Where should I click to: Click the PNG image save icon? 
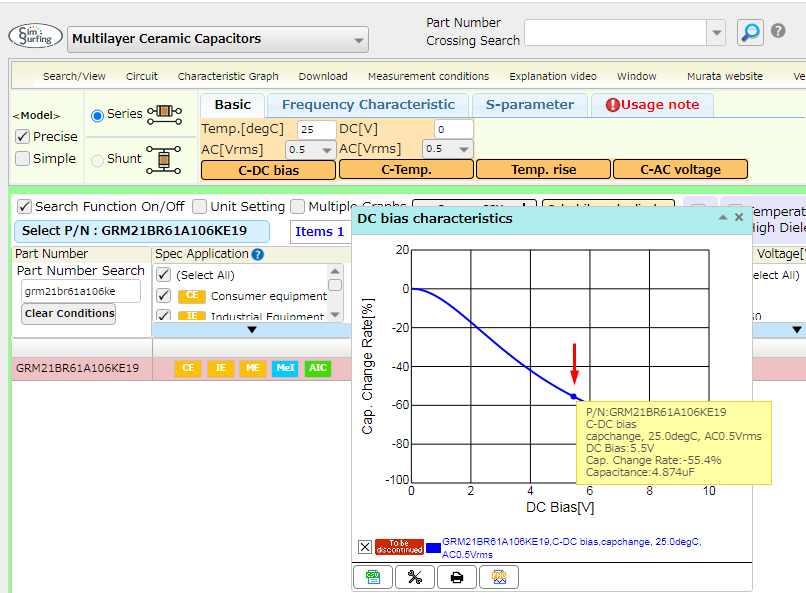499,577
